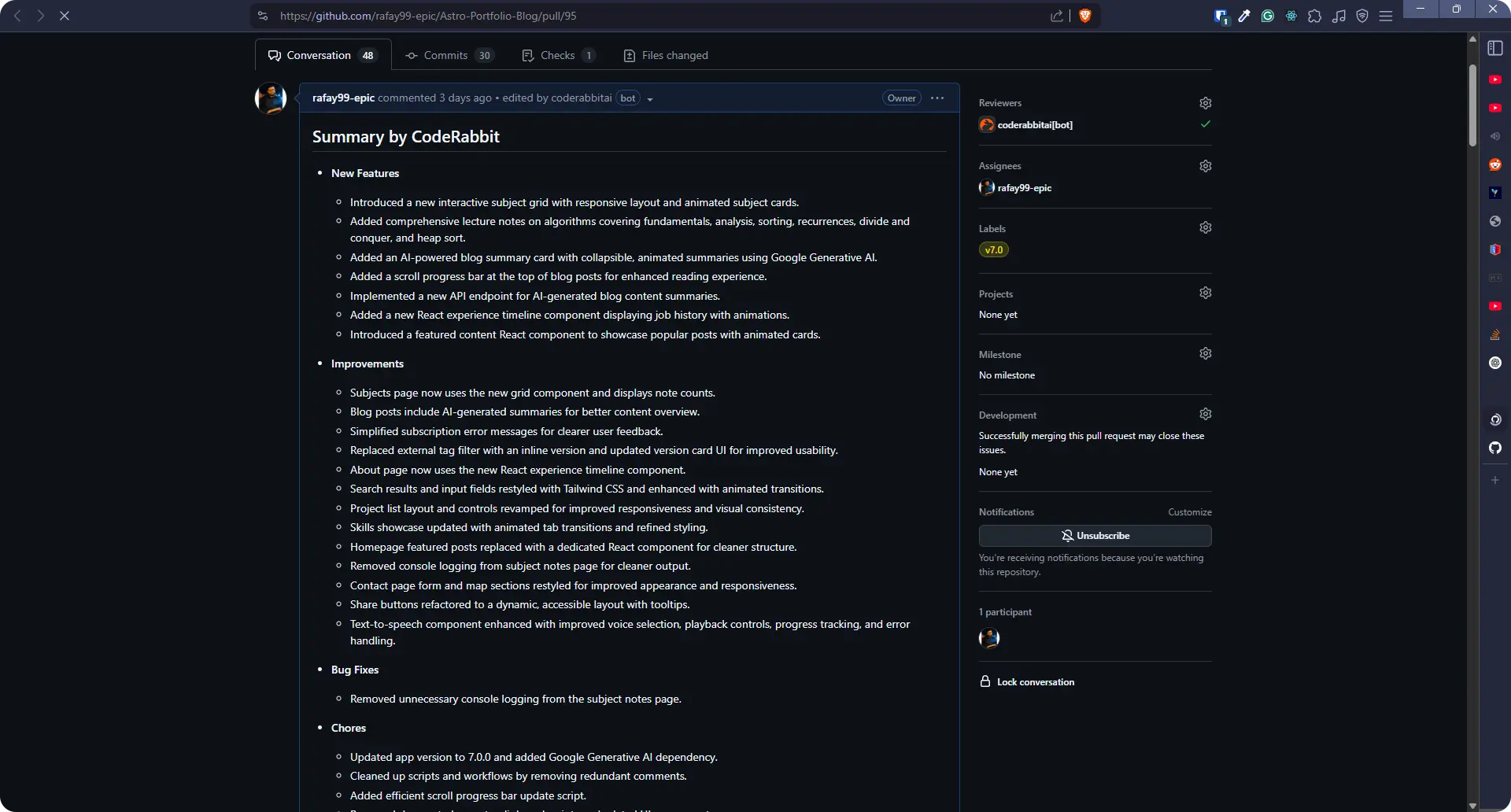Open the Labels settings gear
The image size is (1511, 812).
coord(1205,227)
